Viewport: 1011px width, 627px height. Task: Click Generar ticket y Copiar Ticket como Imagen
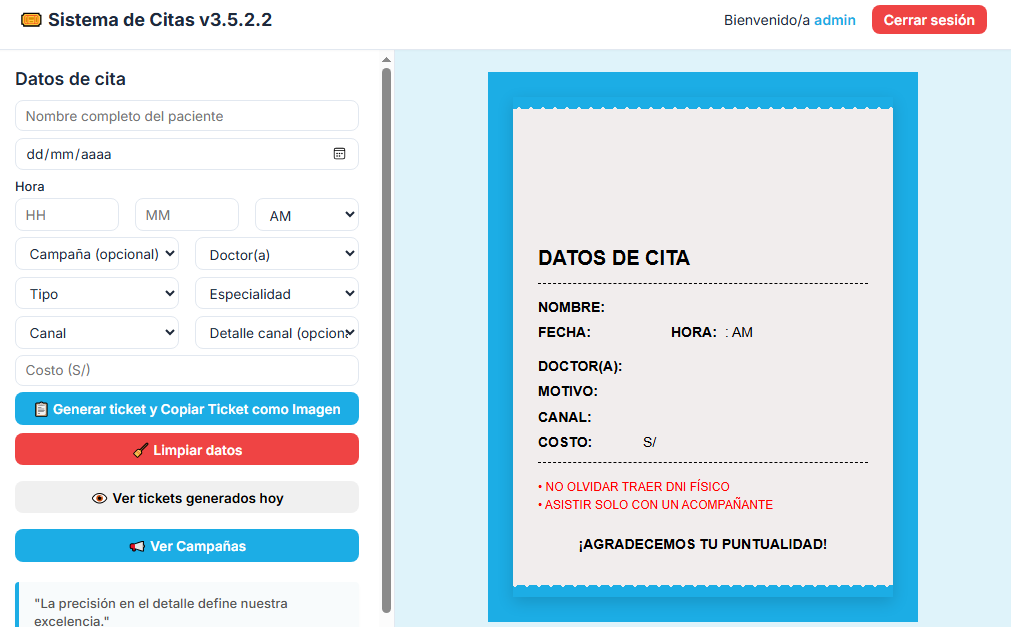point(187,409)
